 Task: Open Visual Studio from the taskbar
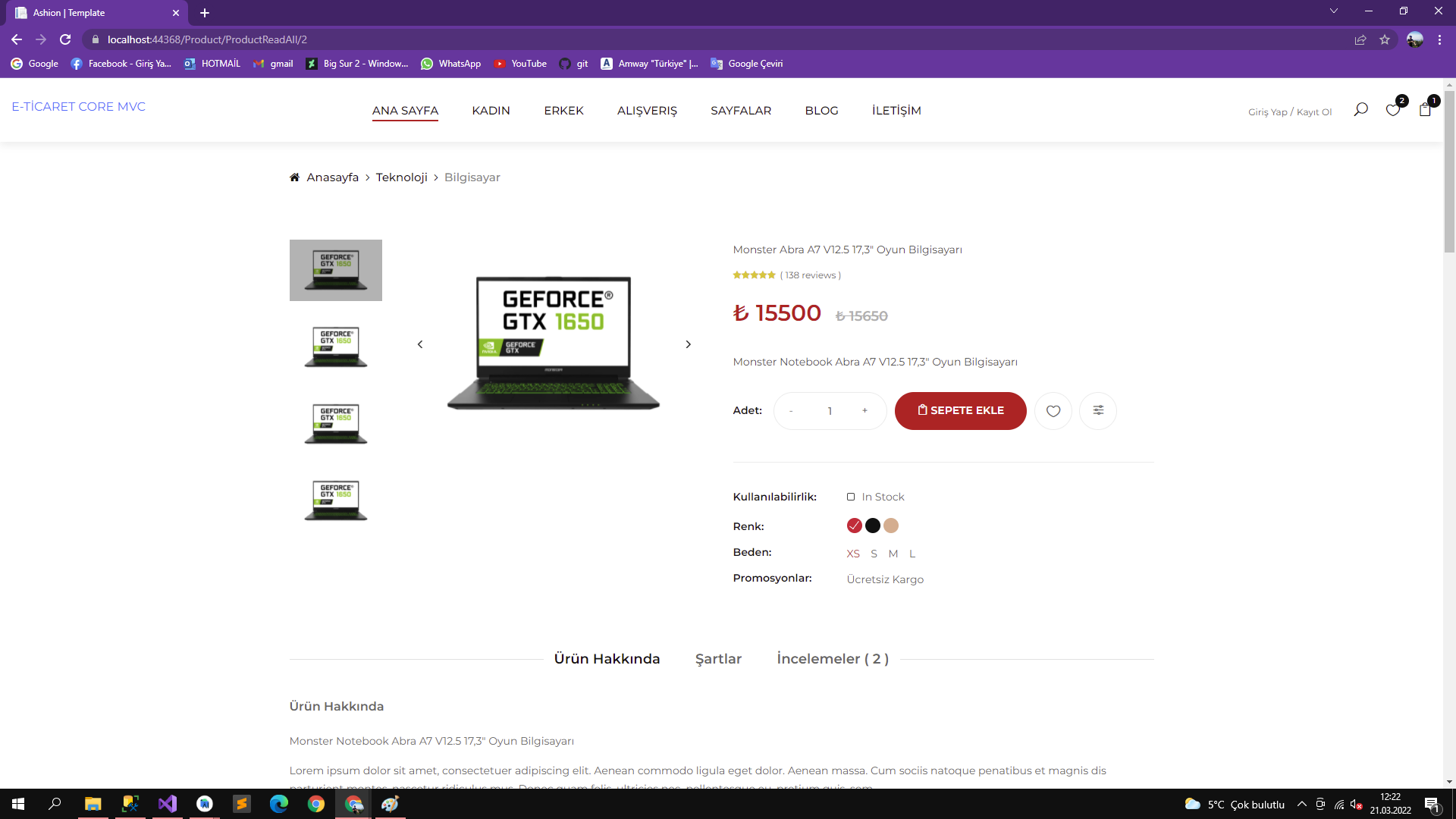(x=168, y=804)
